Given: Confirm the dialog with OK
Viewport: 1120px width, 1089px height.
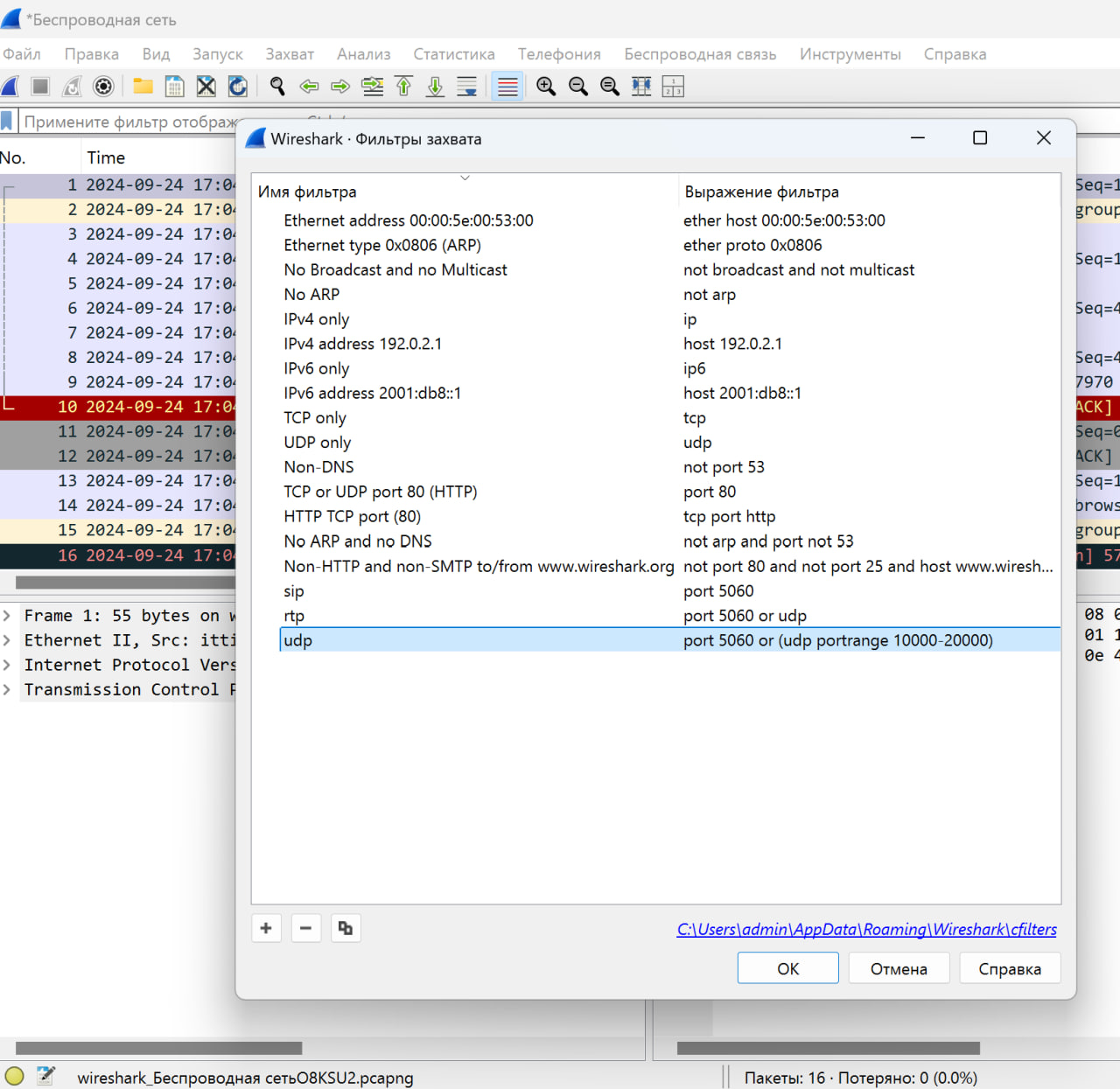Looking at the screenshot, I should tap(788, 968).
